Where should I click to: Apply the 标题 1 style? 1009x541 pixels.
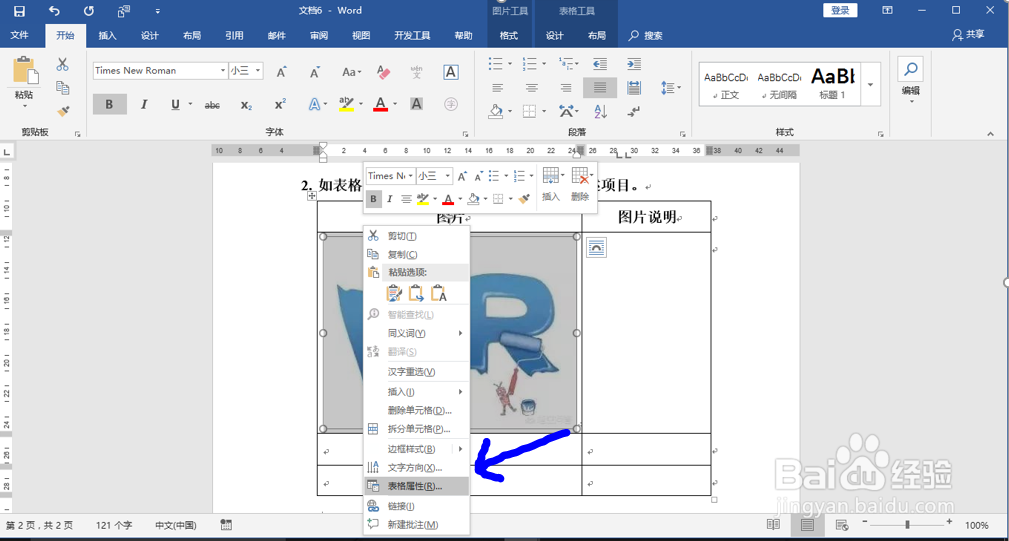tap(833, 84)
